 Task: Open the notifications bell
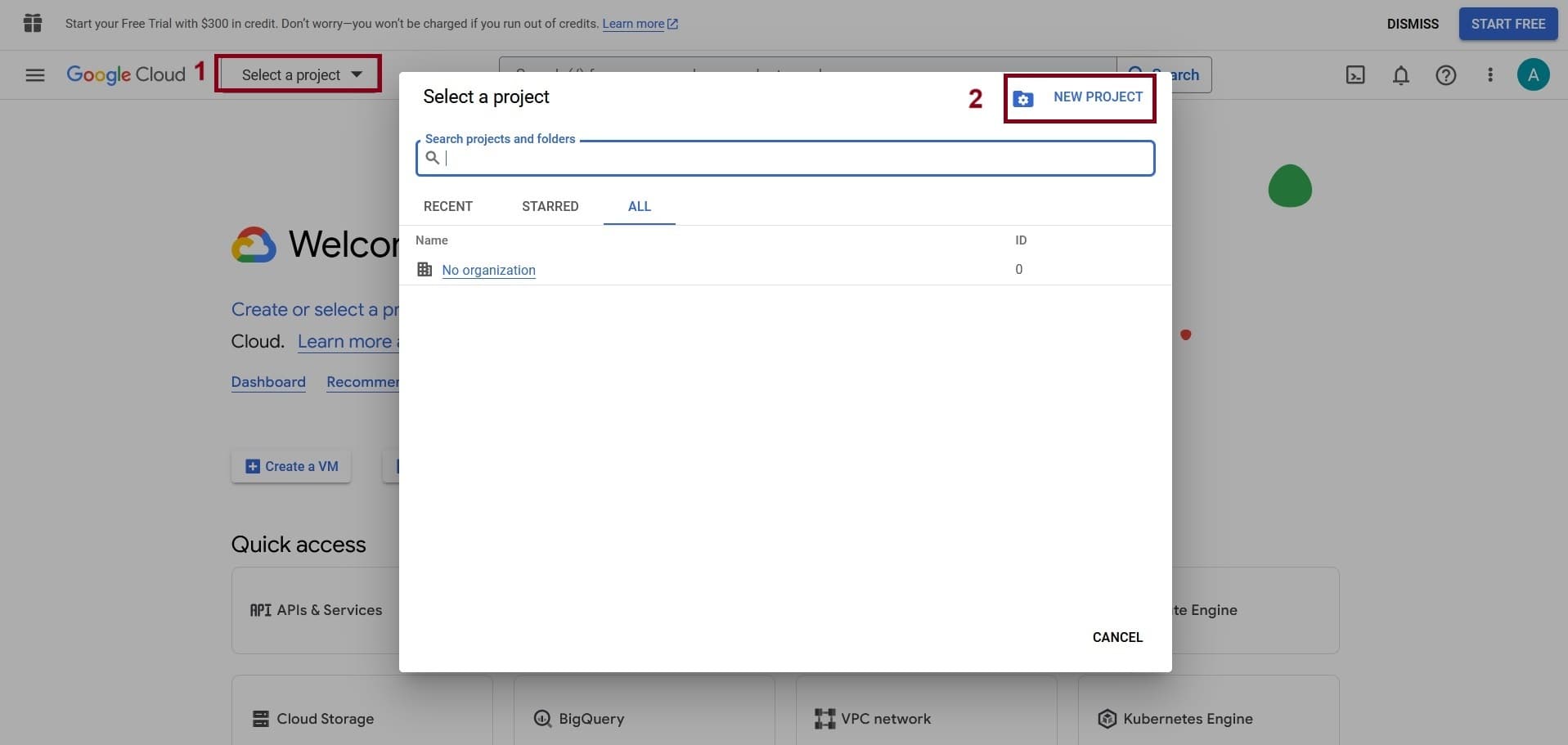pyautogui.click(x=1400, y=75)
